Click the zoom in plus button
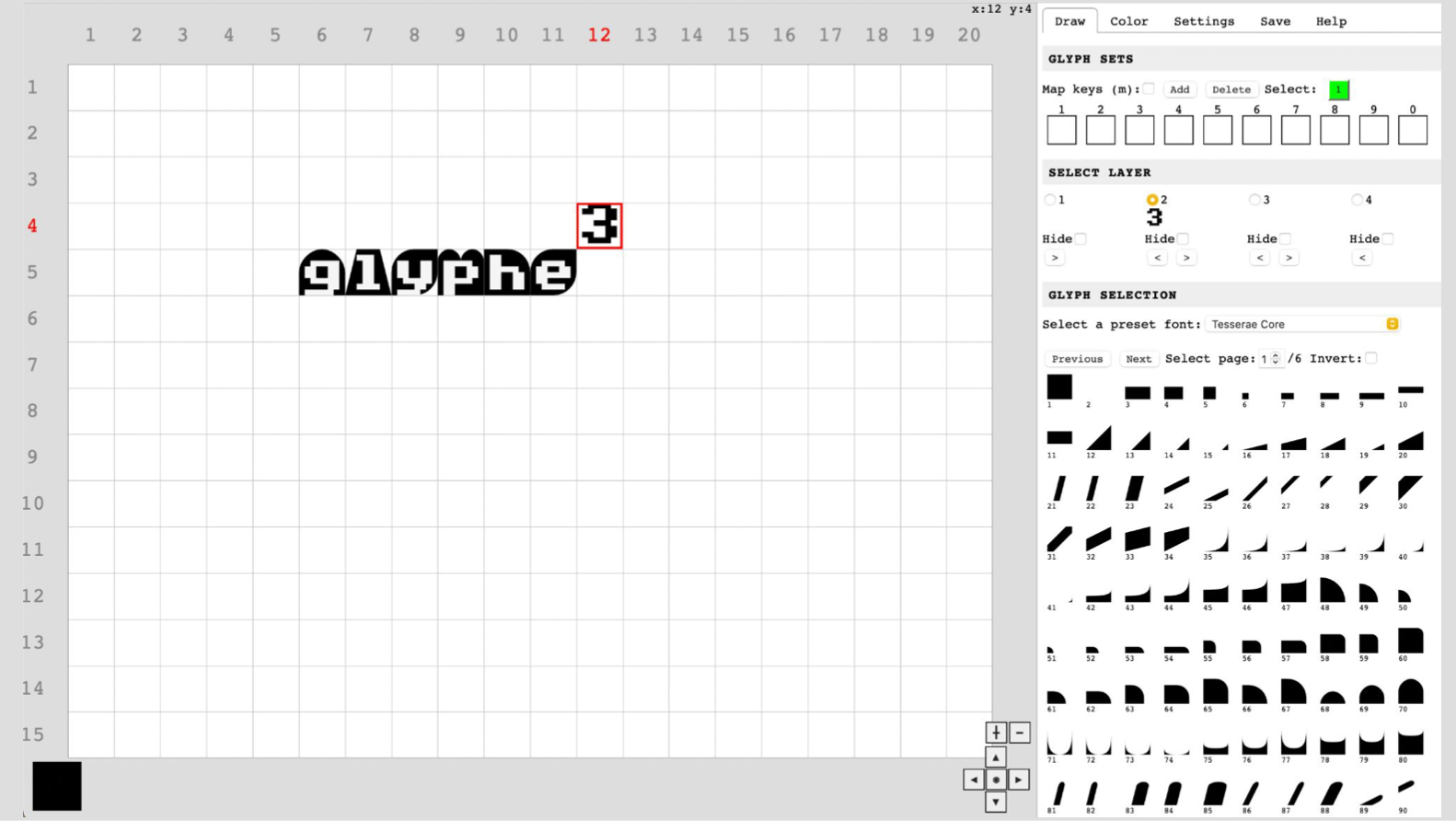The height and width of the screenshot is (821, 1456). pyautogui.click(x=996, y=733)
